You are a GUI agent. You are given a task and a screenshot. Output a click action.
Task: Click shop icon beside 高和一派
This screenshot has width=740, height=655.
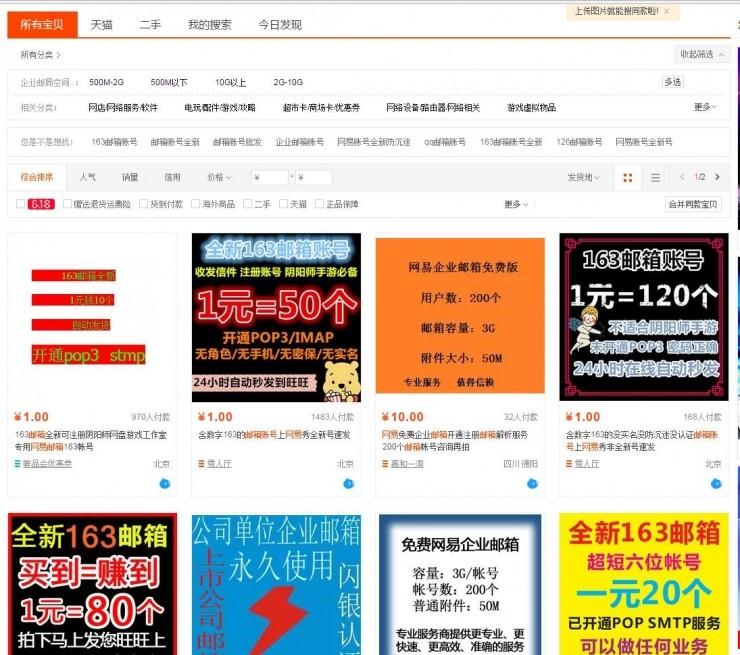[385, 464]
